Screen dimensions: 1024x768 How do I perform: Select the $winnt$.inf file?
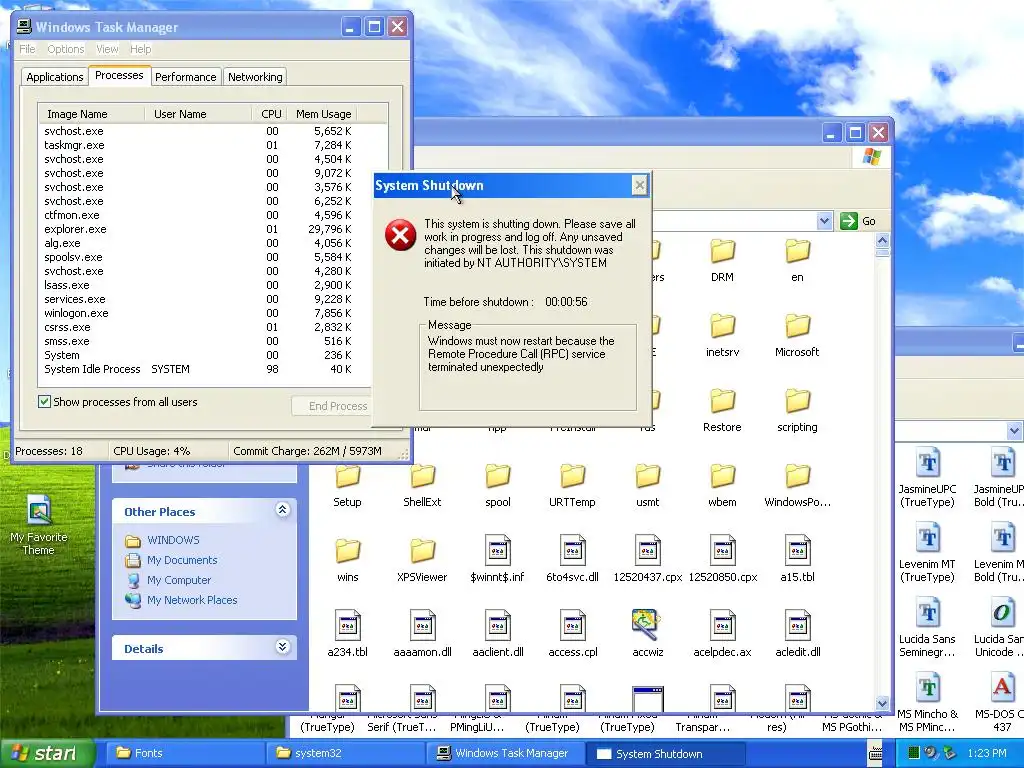click(498, 560)
